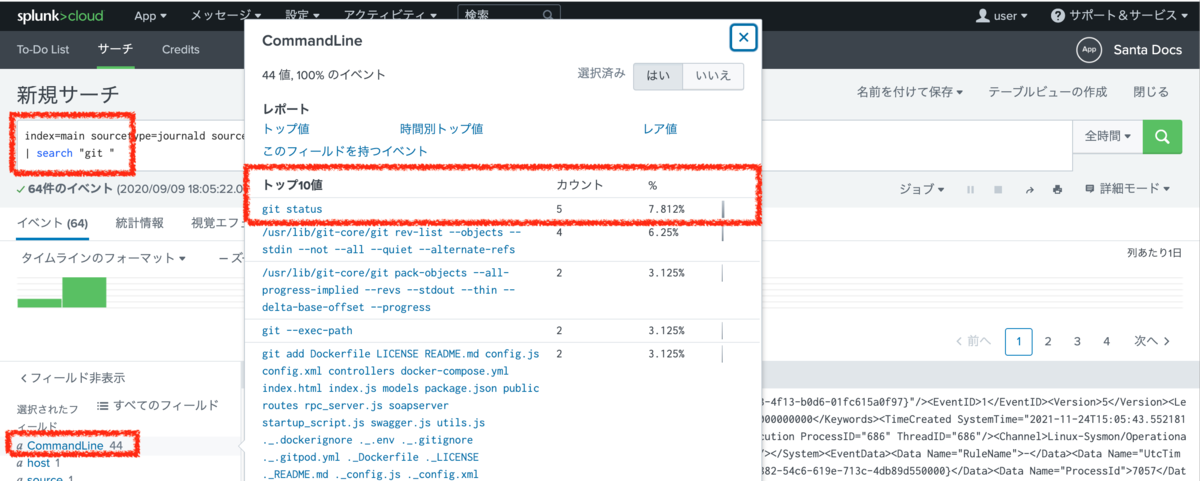Open the ジョブ dropdown

(921, 189)
